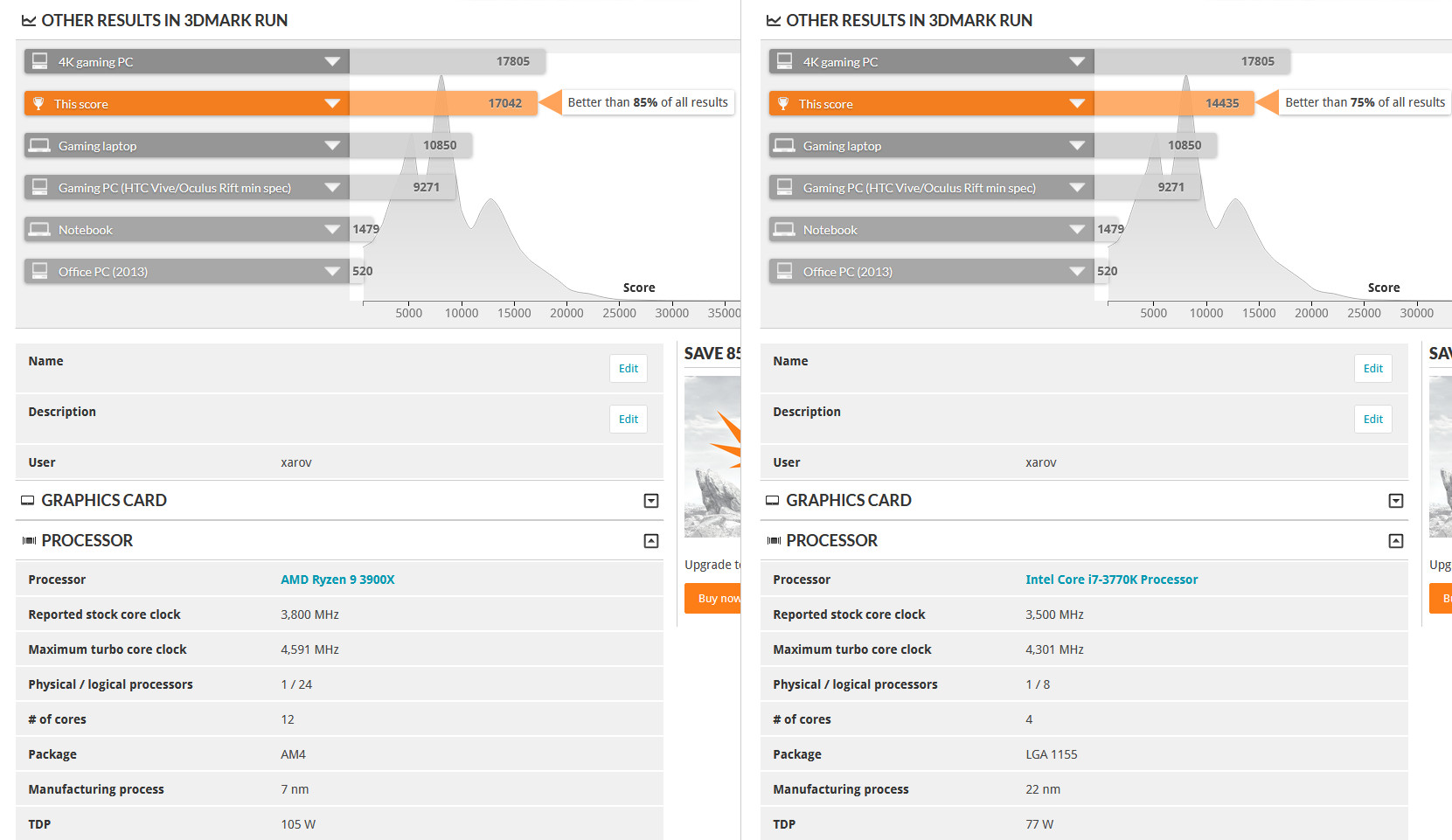Open the Gaming PC (HTC Vive/Oculus Rift min spec) dropdown in the 14435 result
The image size is (1452, 840).
(1077, 188)
